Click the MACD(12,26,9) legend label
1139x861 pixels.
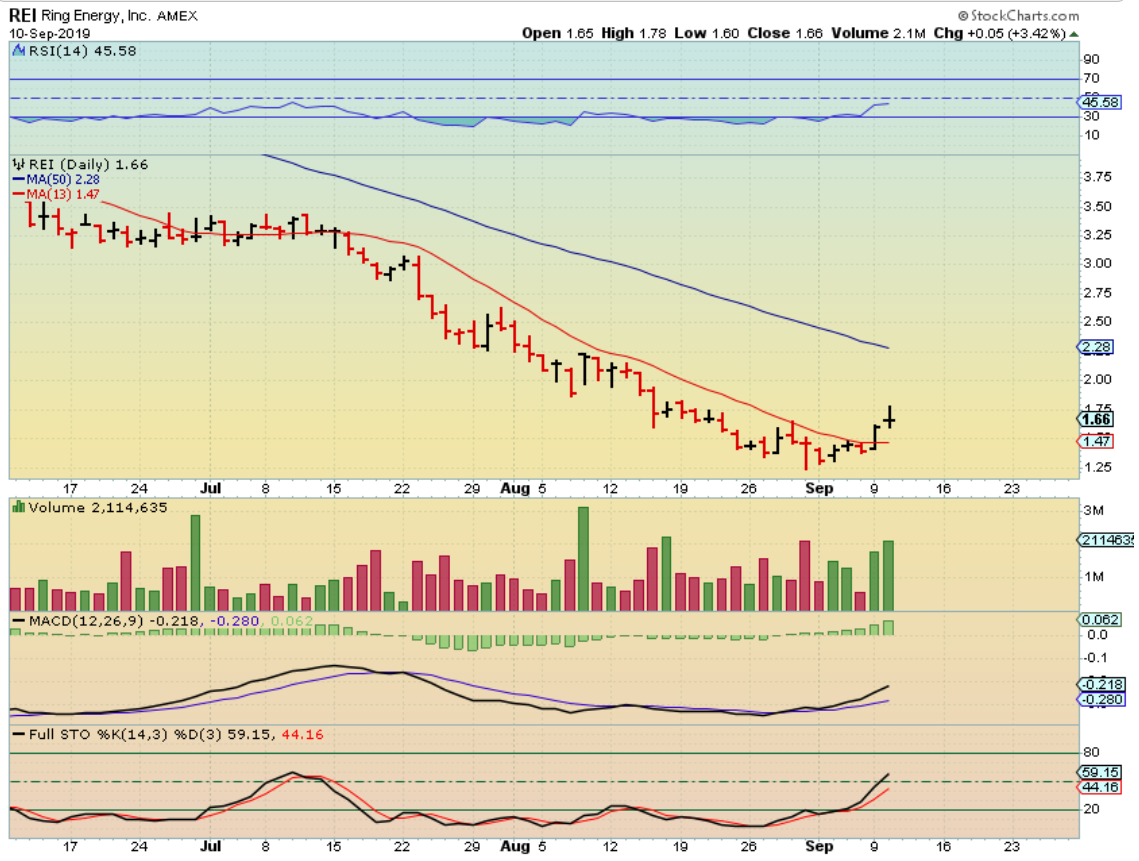[86, 621]
